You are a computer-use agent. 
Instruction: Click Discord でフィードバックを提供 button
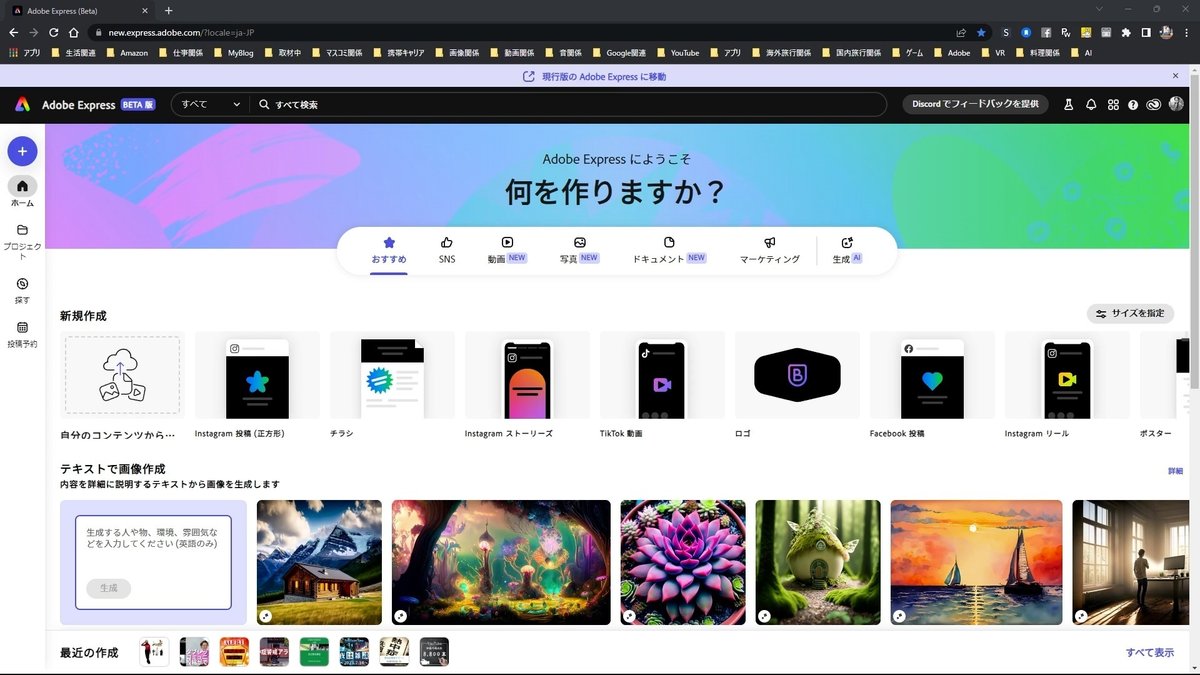pyautogui.click(x=975, y=104)
